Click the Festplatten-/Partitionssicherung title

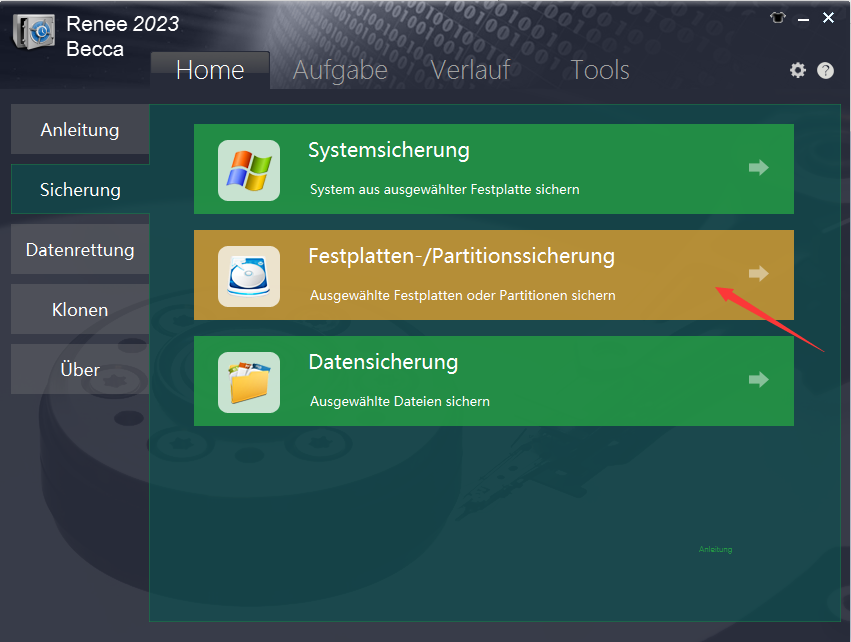point(461,256)
